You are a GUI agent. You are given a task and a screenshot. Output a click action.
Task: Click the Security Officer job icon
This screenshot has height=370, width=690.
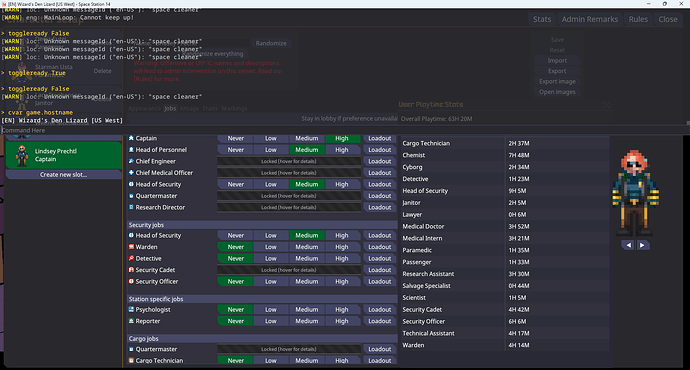click(x=131, y=282)
